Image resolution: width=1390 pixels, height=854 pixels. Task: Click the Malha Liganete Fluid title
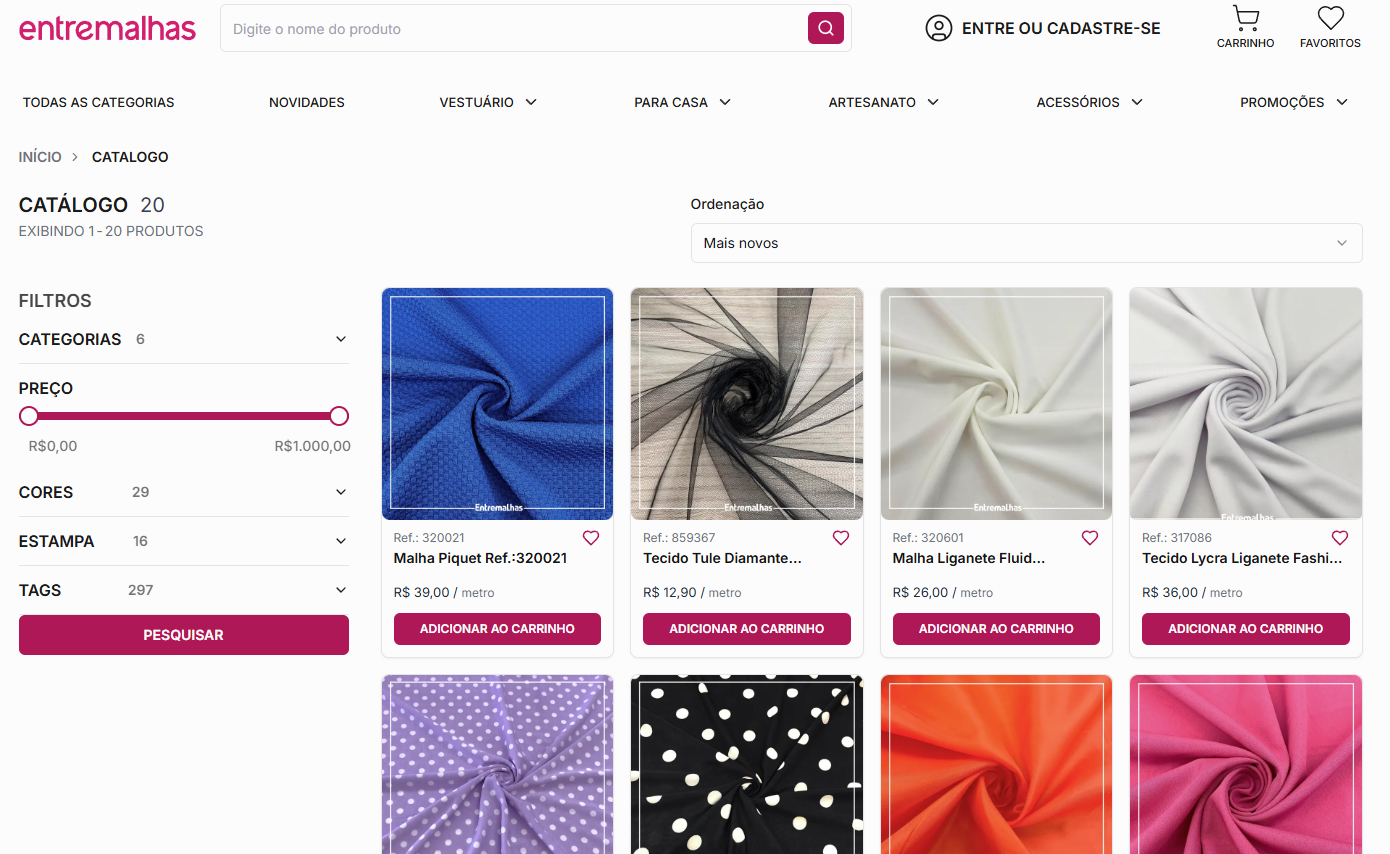(969, 558)
